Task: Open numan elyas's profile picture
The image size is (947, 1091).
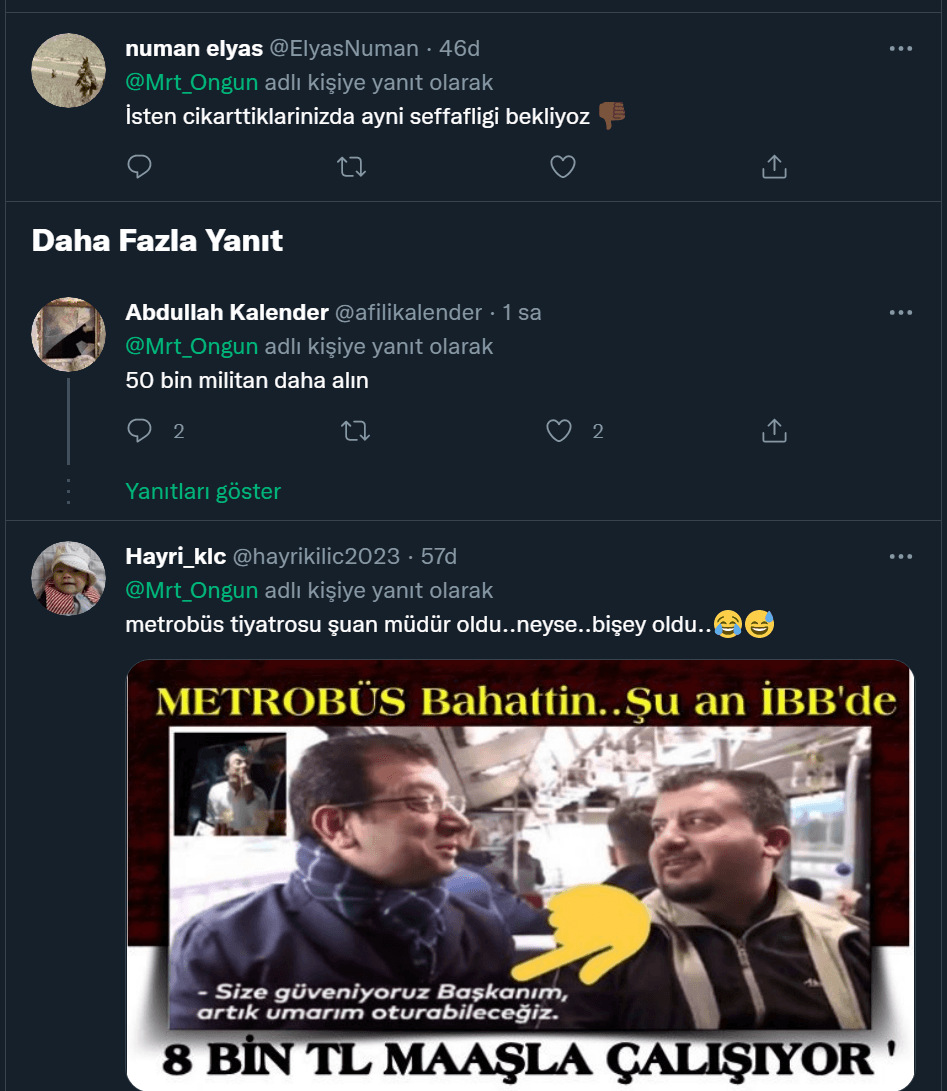Action: (x=69, y=70)
